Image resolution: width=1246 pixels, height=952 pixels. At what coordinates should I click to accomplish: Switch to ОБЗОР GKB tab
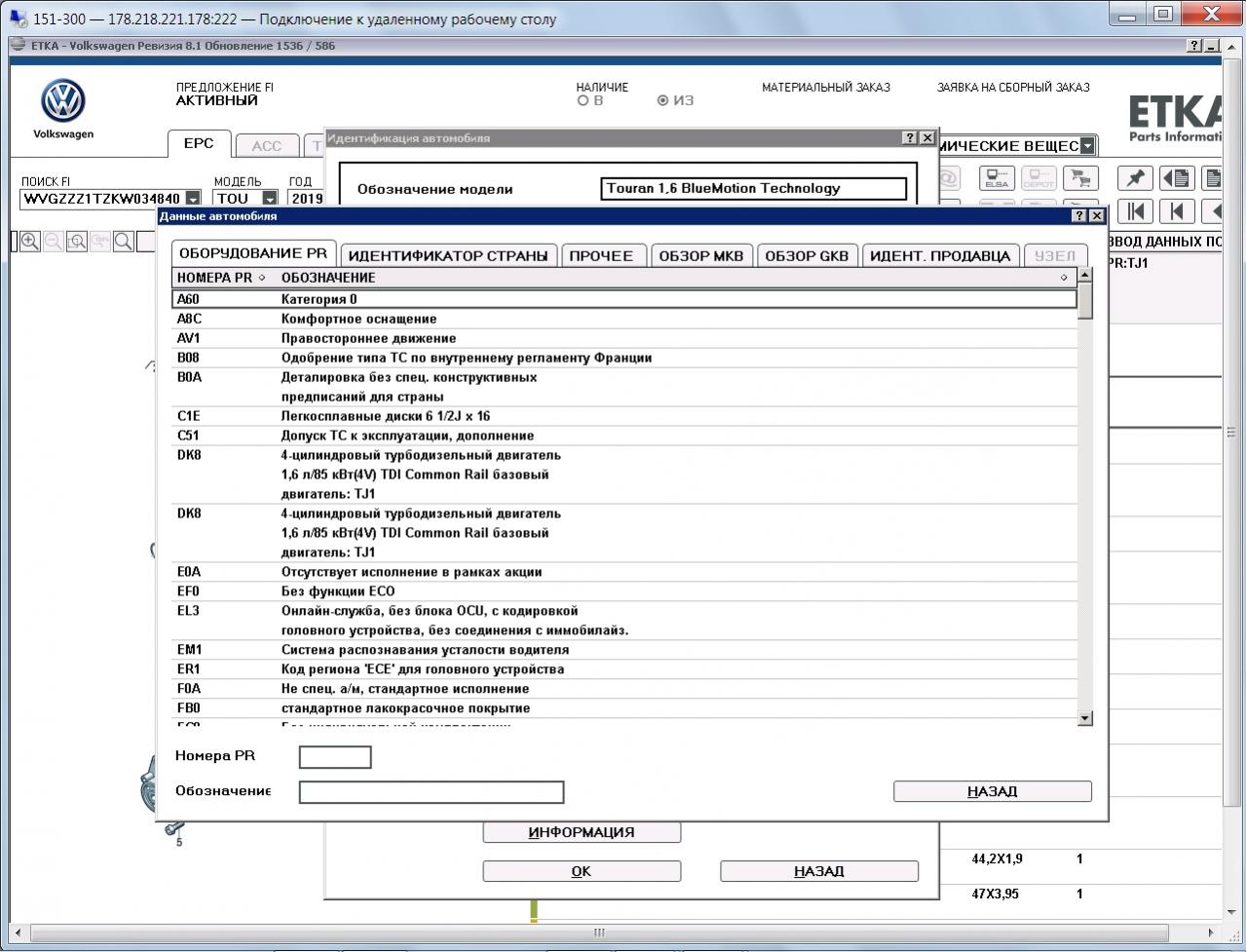(807, 255)
